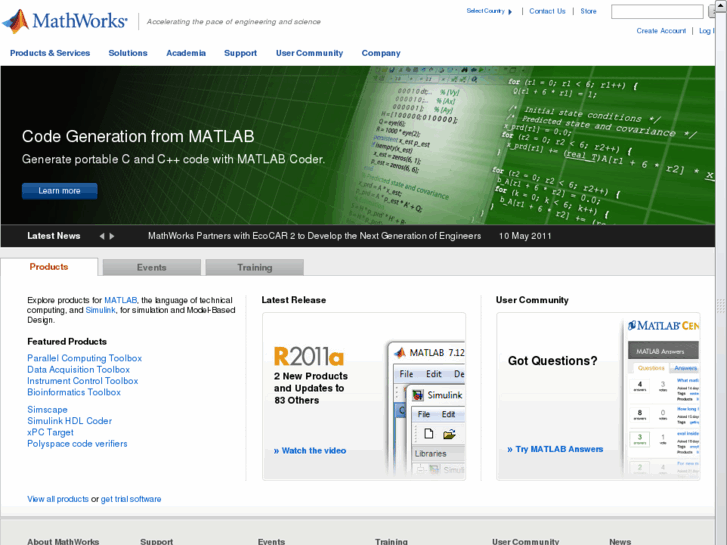
Task: Click 'Got Questions?' heading
Action: tap(553, 361)
